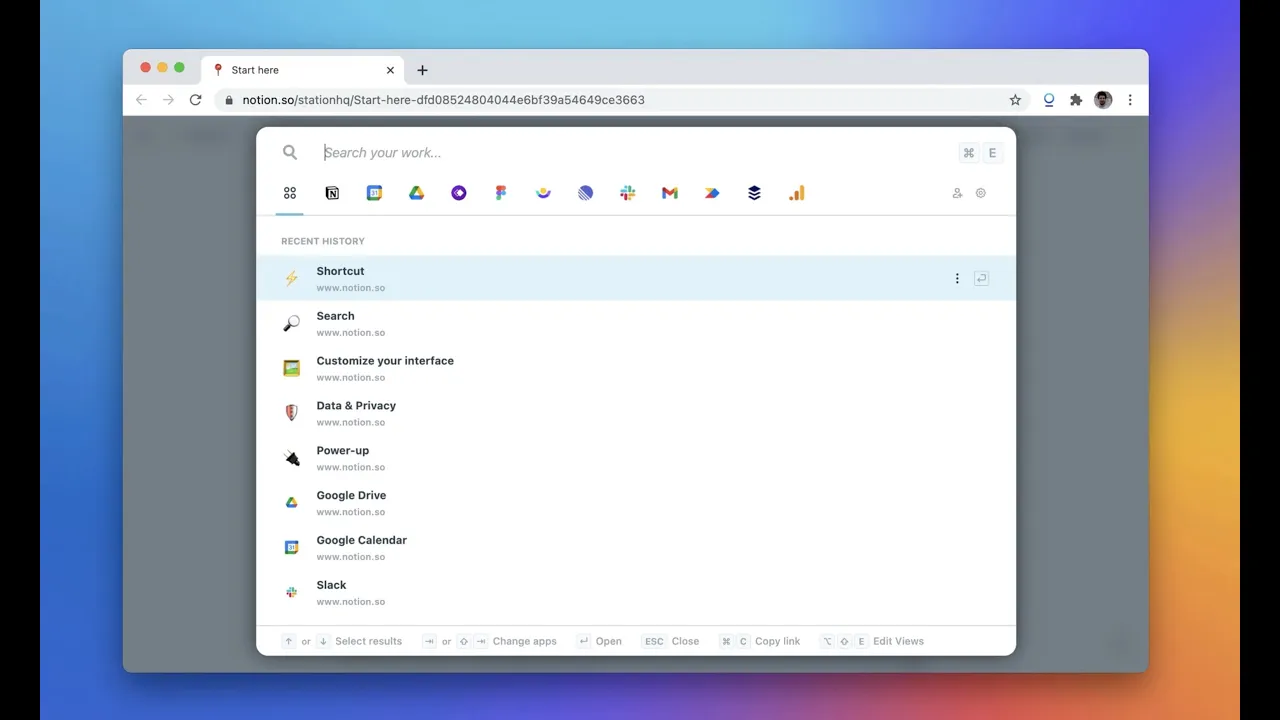The height and width of the screenshot is (720, 1280).
Task: Click the notion.so address bar
Action: (620, 100)
